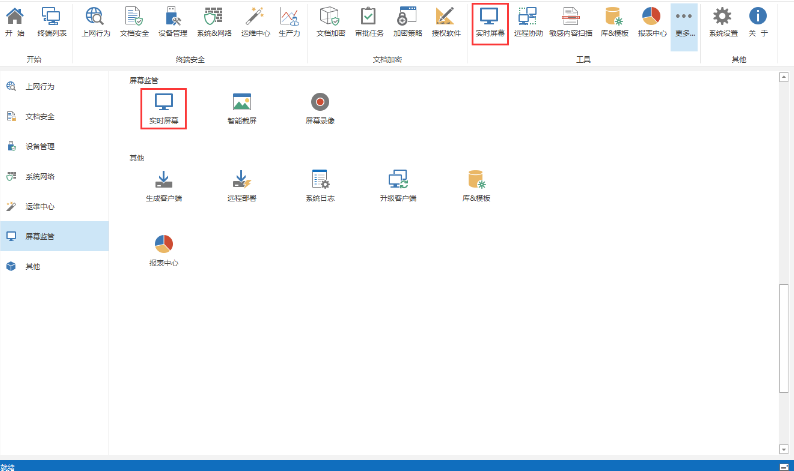Click 其他 in the left sidebar

[x=33, y=266]
